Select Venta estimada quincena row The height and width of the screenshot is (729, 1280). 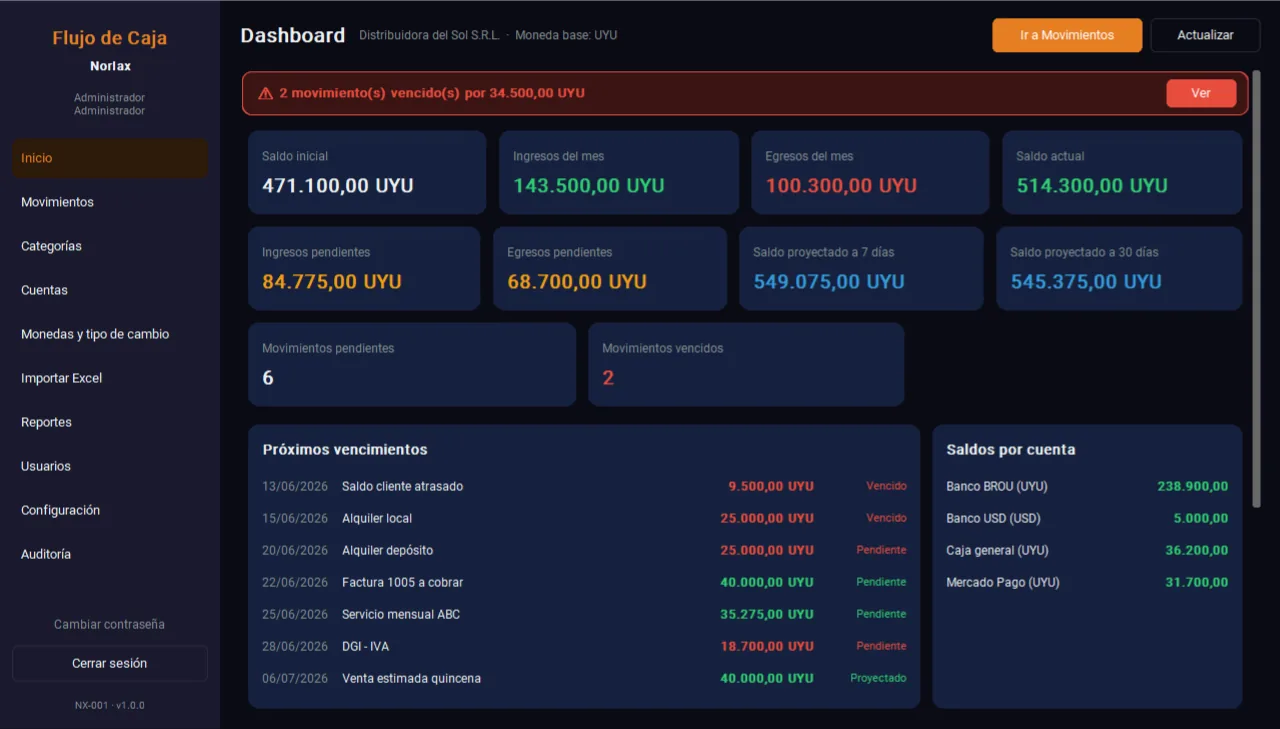[x=584, y=678]
